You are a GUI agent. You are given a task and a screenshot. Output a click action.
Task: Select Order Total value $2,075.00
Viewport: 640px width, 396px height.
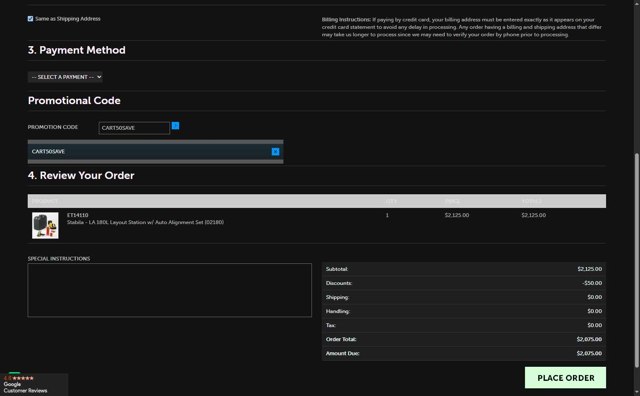589,339
